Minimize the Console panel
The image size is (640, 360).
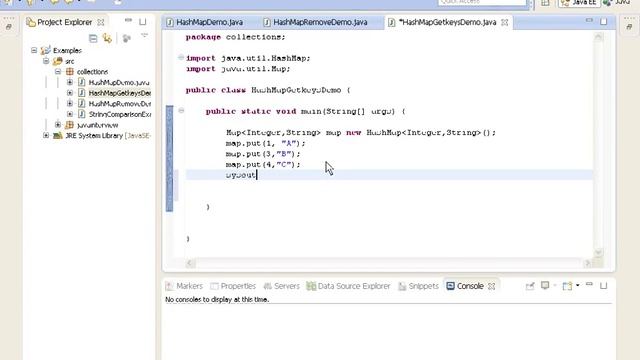tap(589, 284)
